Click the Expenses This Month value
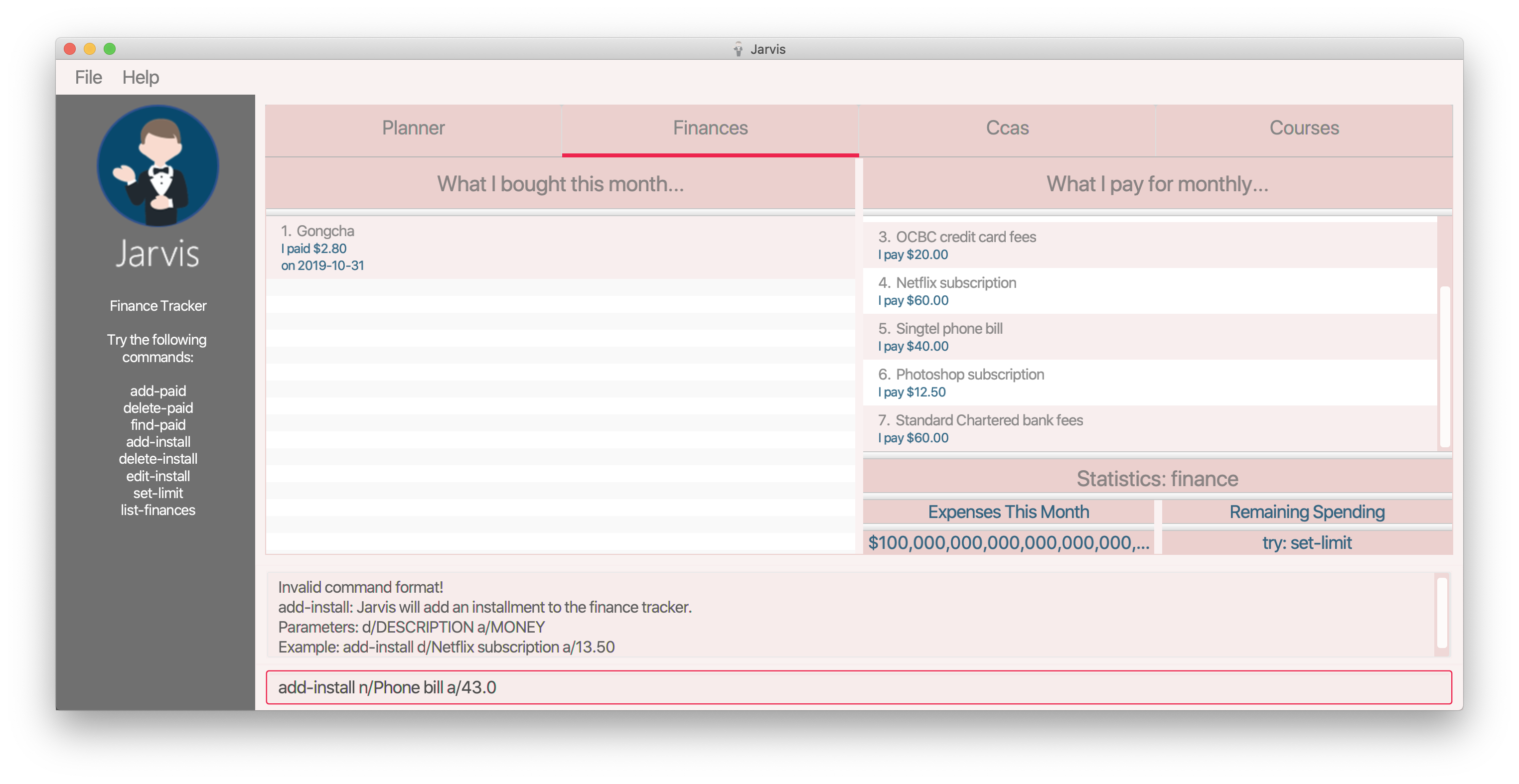The height and width of the screenshot is (784, 1519). click(x=1008, y=543)
